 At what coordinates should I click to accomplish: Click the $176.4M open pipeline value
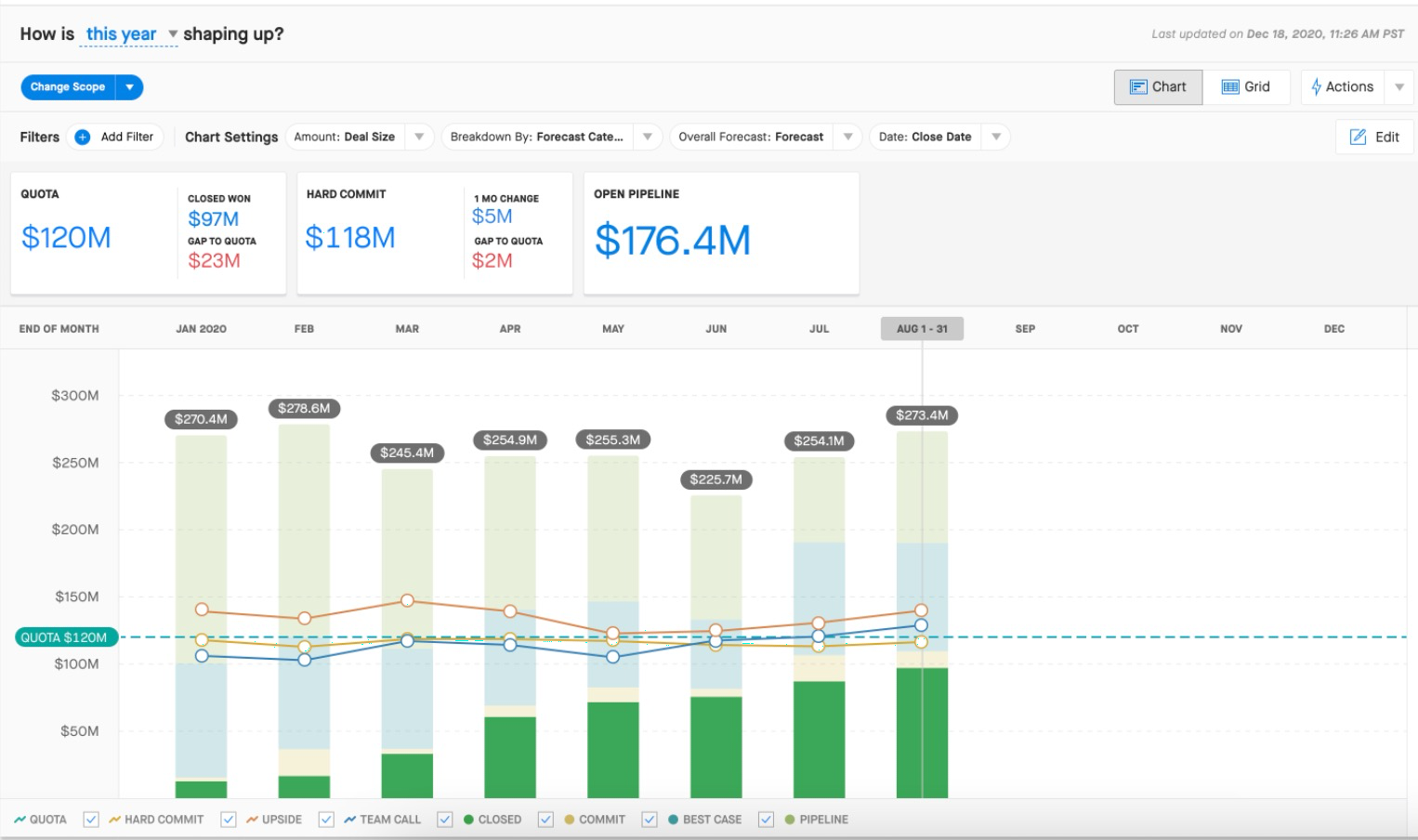coord(673,241)
